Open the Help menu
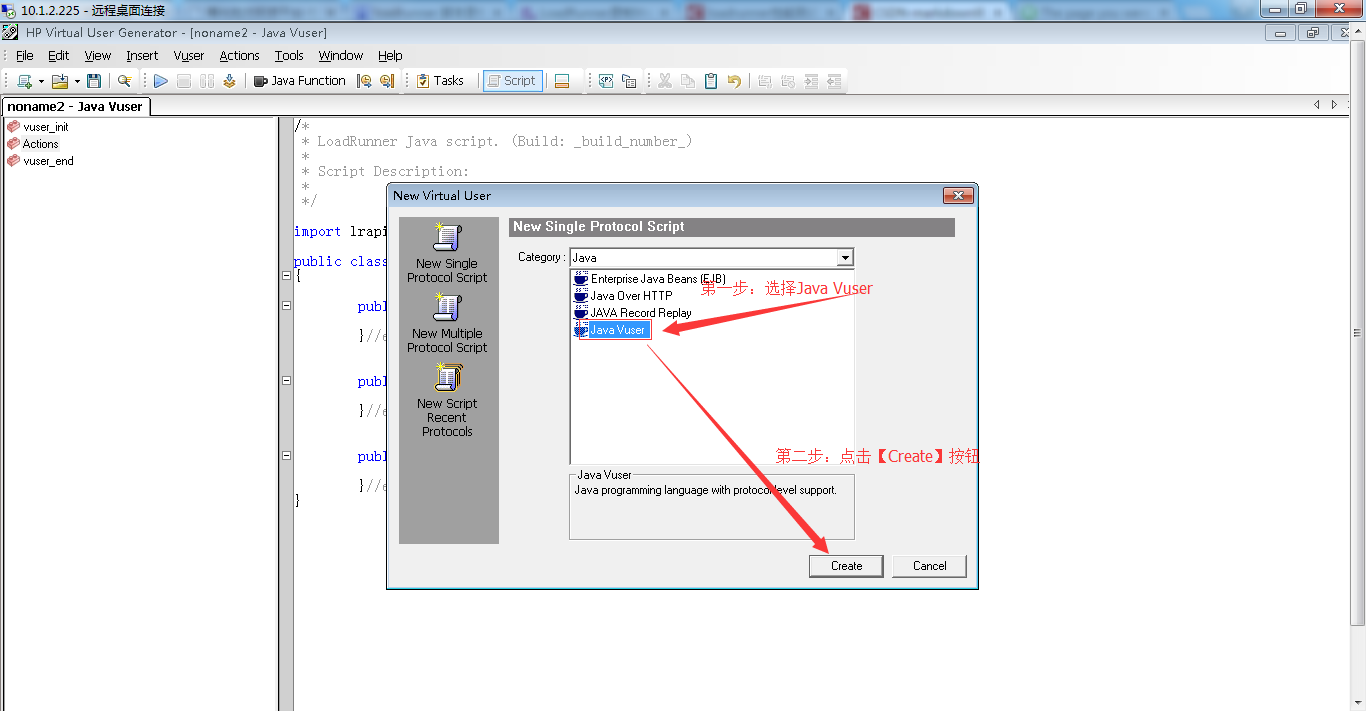1366x711 pixels. (390, 56)
